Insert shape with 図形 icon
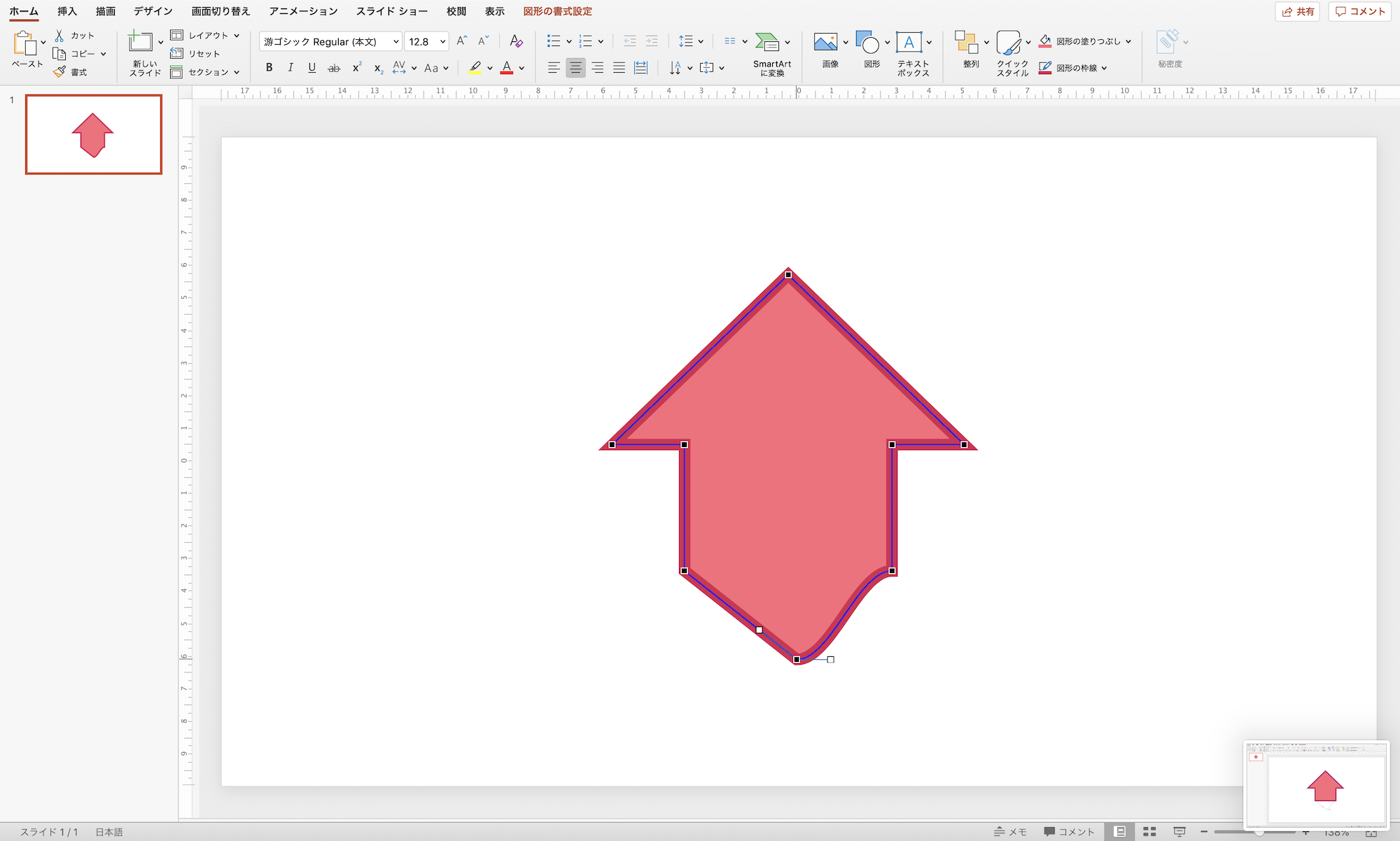Image resolution: width=1400 pixels, height=841 pixels. [867, 43]
